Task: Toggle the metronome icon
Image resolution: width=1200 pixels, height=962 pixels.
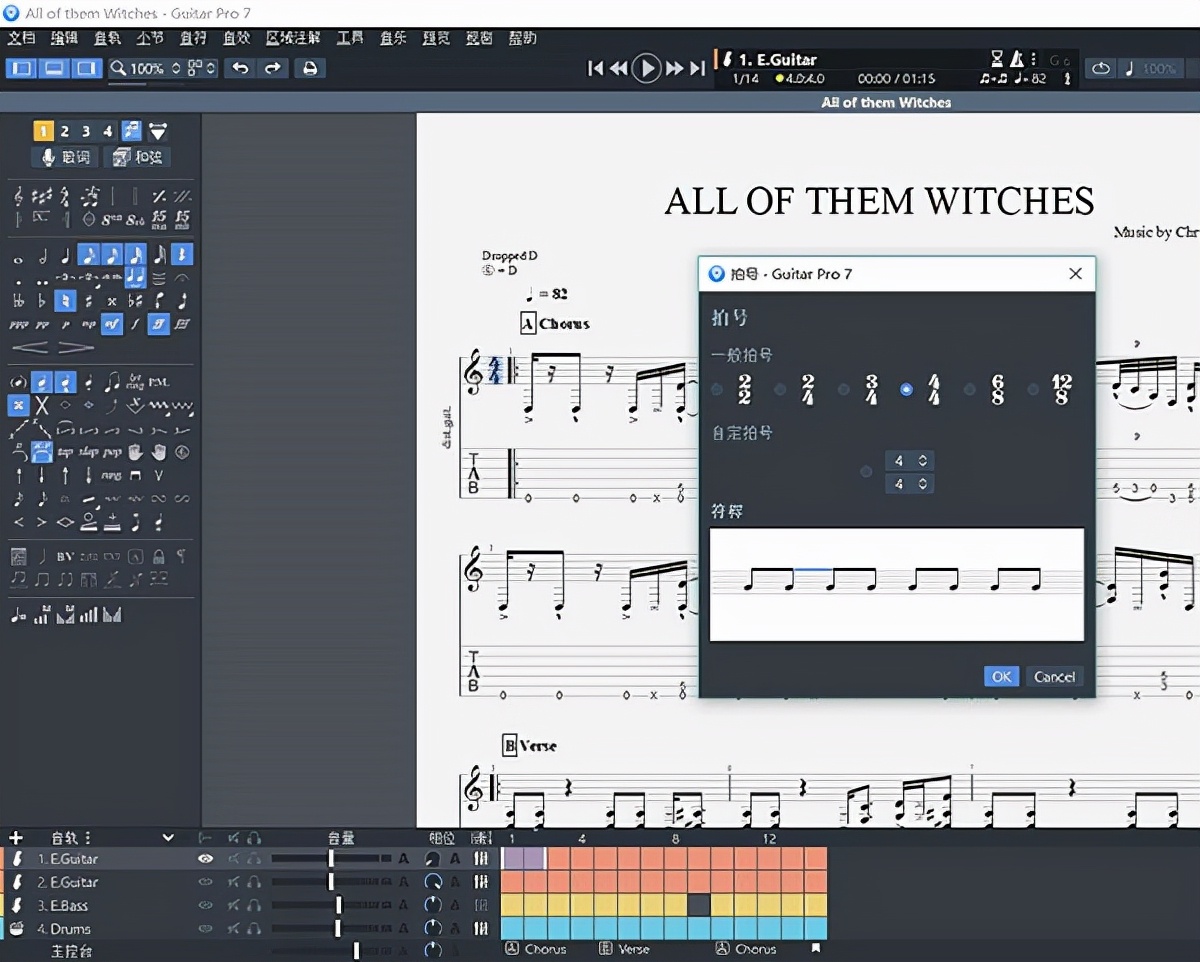Action: (x=1017, y=59)
